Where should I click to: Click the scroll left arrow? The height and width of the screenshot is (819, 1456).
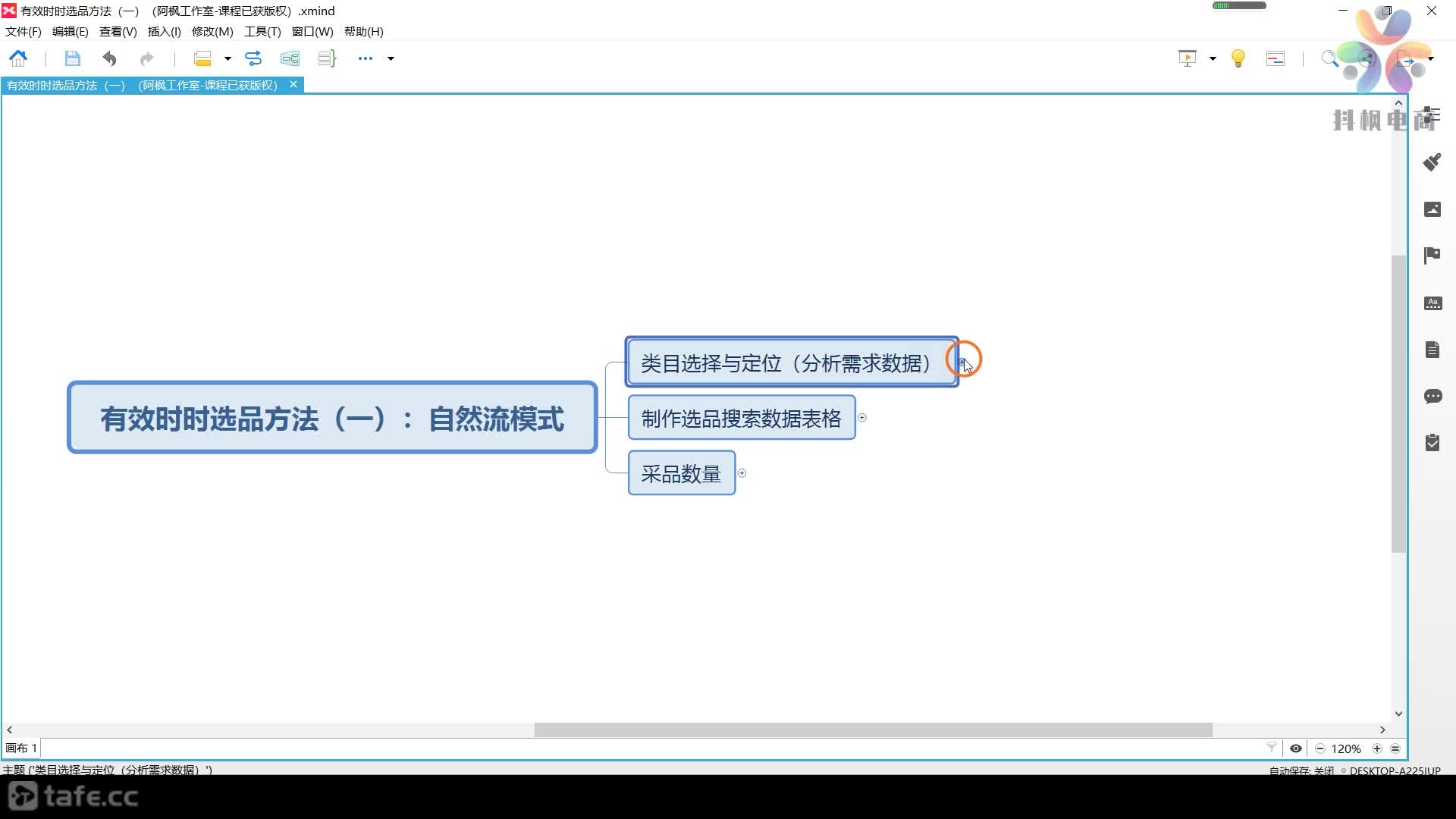10,730
